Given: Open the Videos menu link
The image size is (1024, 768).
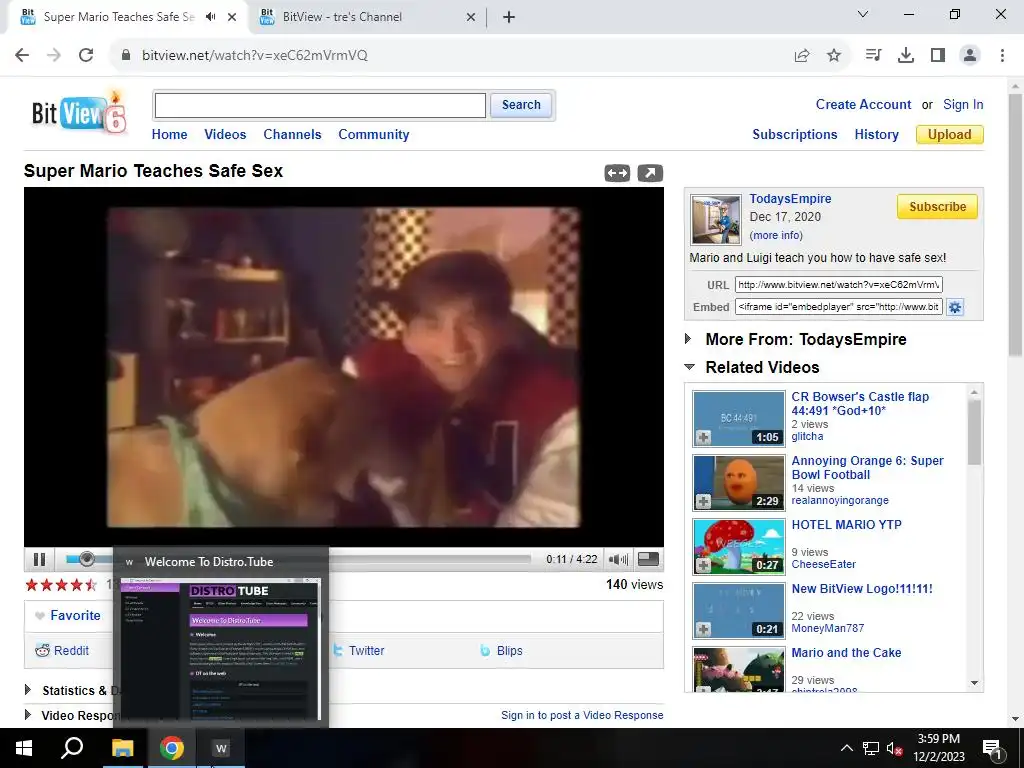Looking at the screenshot, I should pyautogui.click(x=225, y=135).
